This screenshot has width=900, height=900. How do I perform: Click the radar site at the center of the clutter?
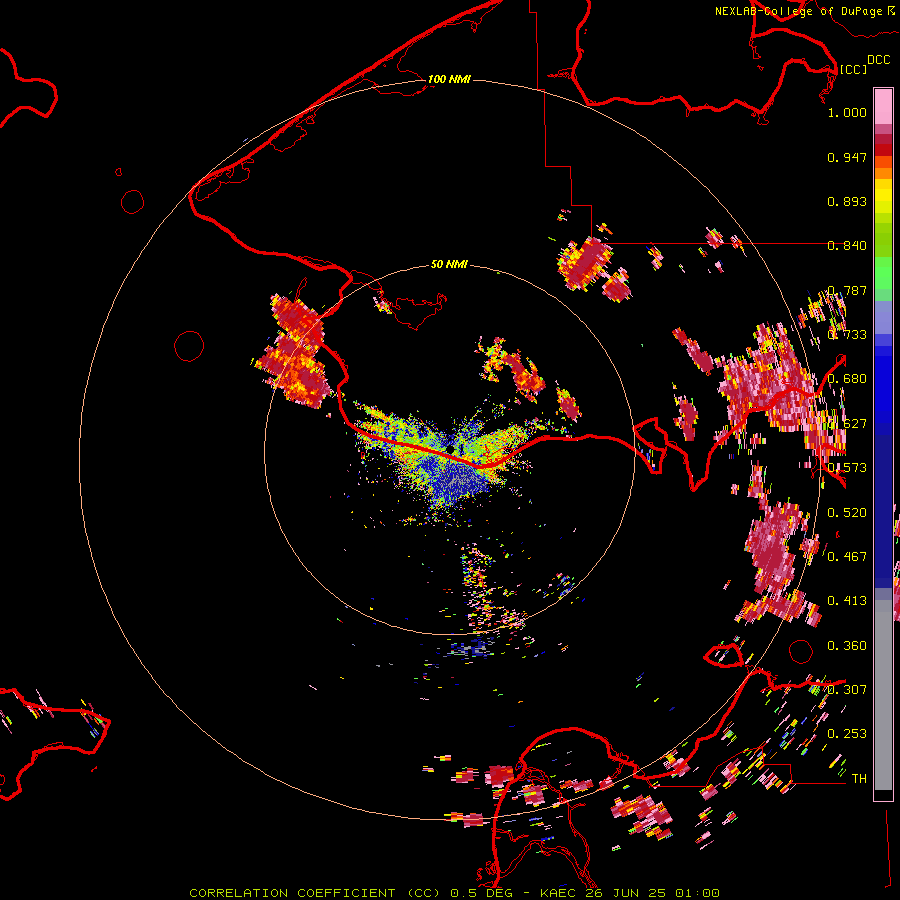click(x=451, y=449)
